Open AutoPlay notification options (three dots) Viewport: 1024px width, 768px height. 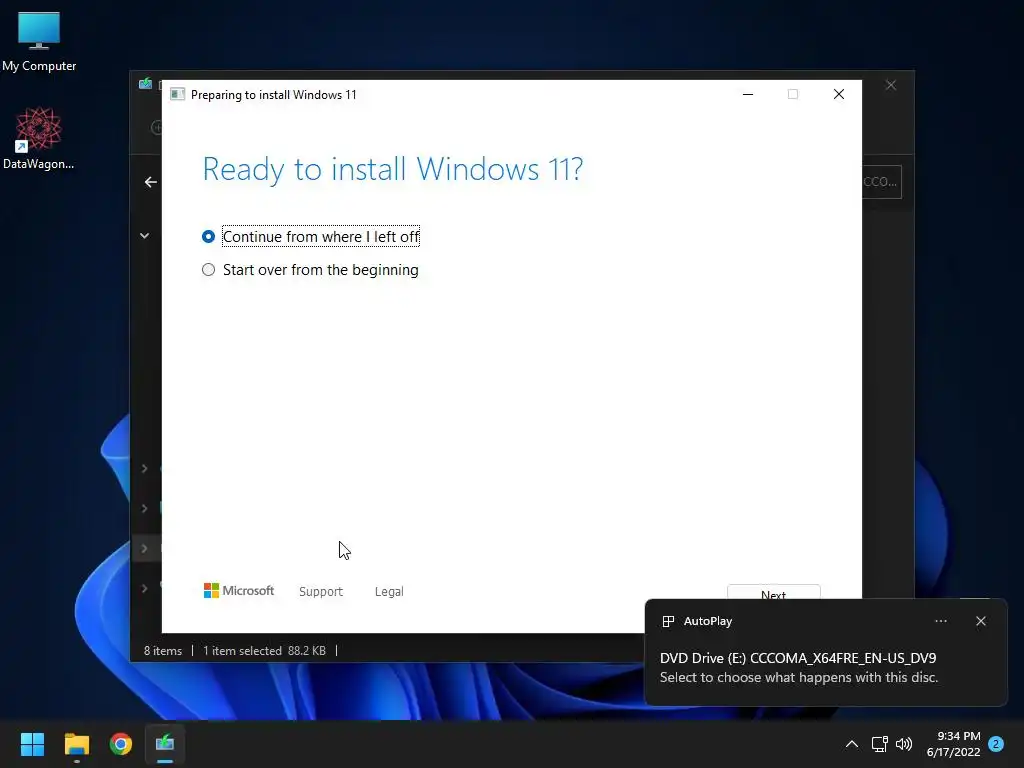tap(940, 621)
